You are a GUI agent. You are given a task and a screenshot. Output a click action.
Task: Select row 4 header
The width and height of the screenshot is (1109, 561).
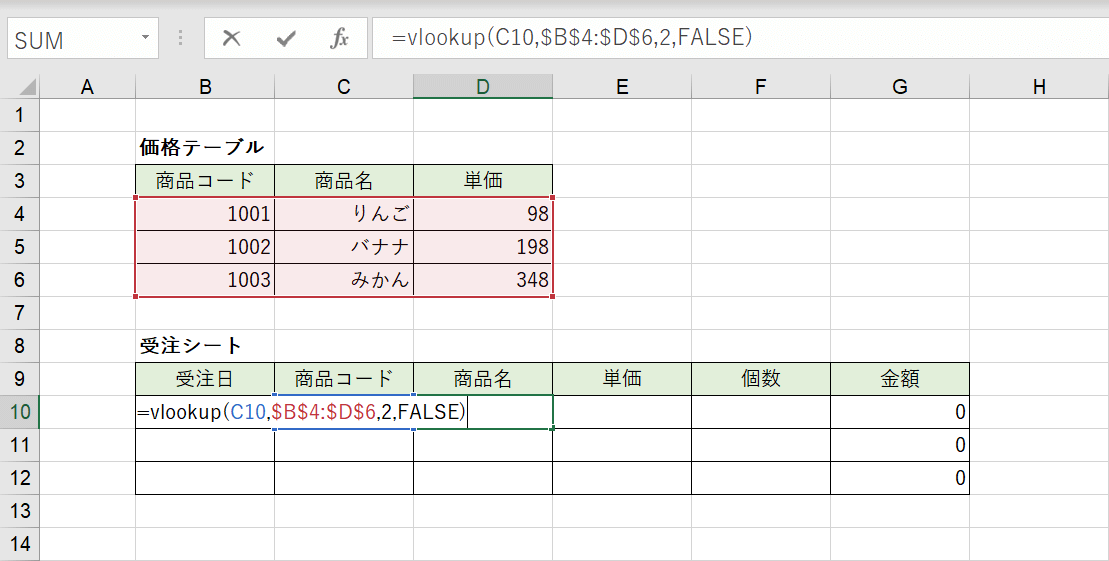pyautogui.click(x=20, y=214)
